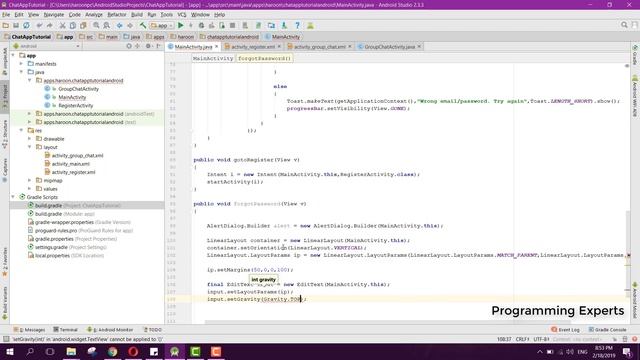Screen dimensions: 640x360
Task: Click the Search Everywhere magnifier icon
Action: click(x=624, y=25)
